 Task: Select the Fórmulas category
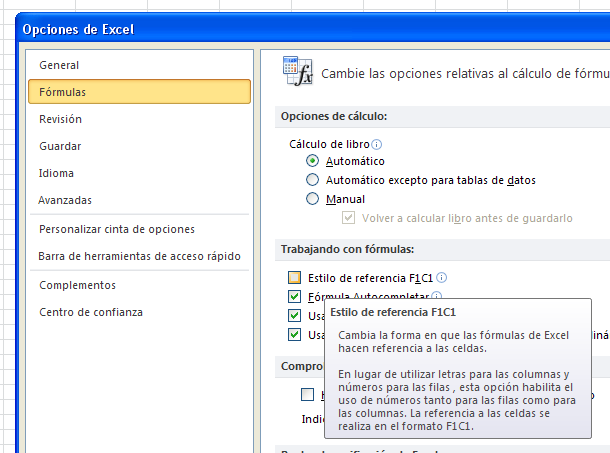139,92
